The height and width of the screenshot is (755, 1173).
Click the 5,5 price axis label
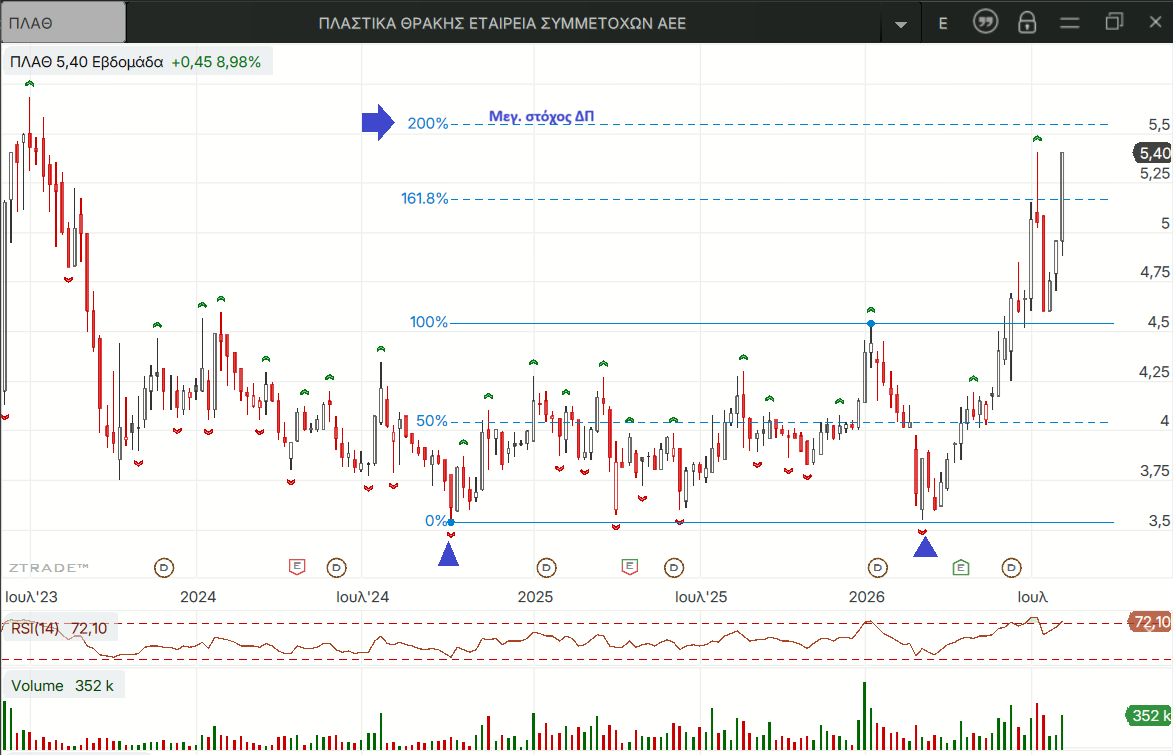(1159, 124)
